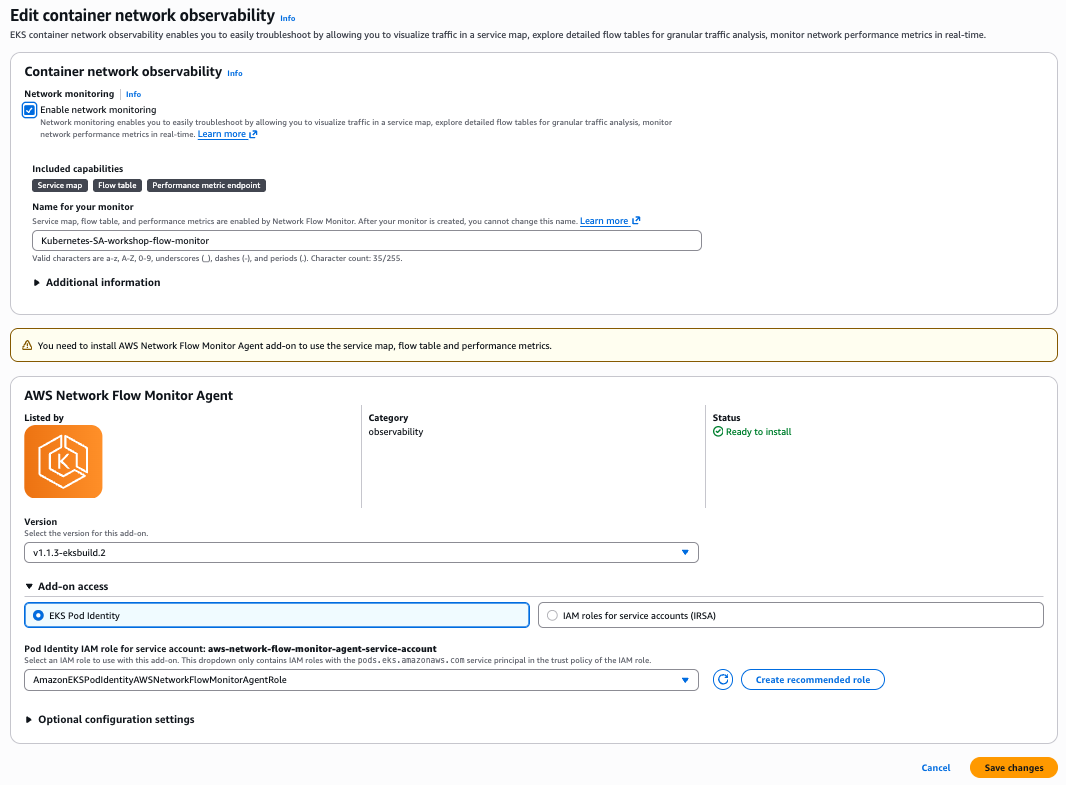Expand Additional information section
Screen dimensions: 1066x785
(x=97, y=282)
